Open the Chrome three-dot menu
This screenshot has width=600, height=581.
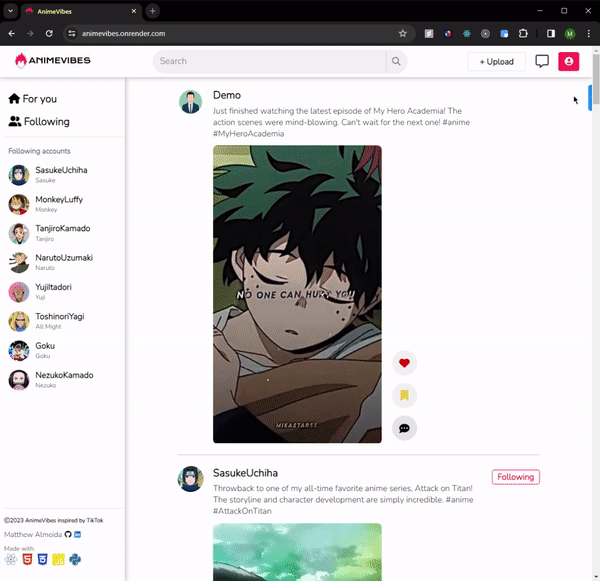587,33
